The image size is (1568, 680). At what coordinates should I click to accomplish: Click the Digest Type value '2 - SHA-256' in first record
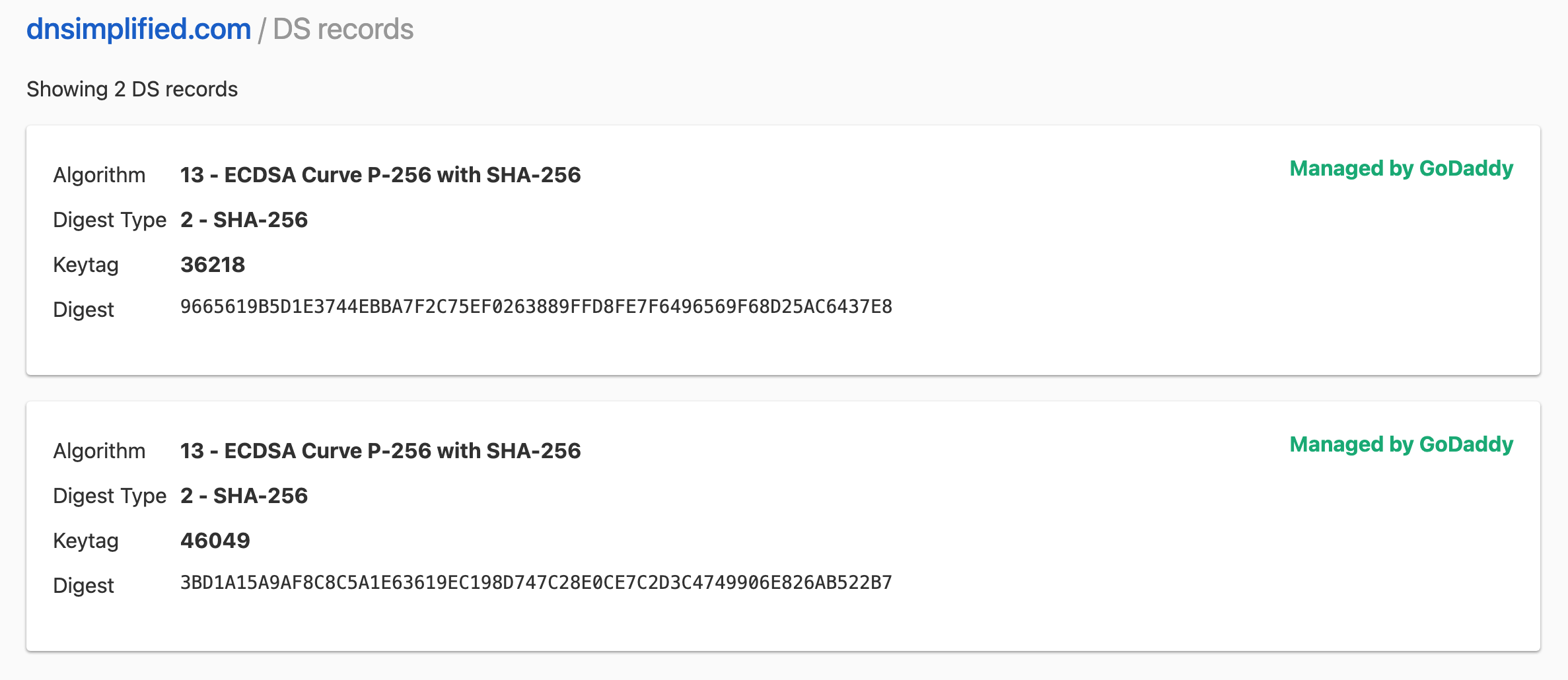click(244, 219)
